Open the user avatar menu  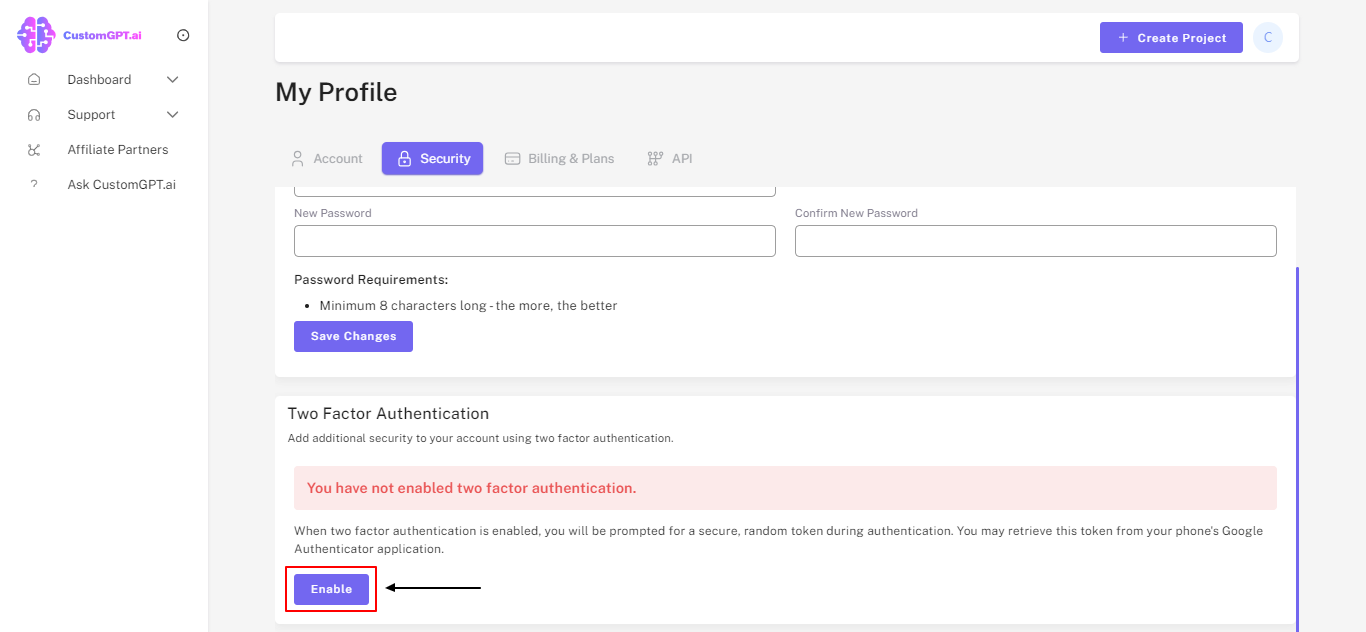coord(1267,37)
